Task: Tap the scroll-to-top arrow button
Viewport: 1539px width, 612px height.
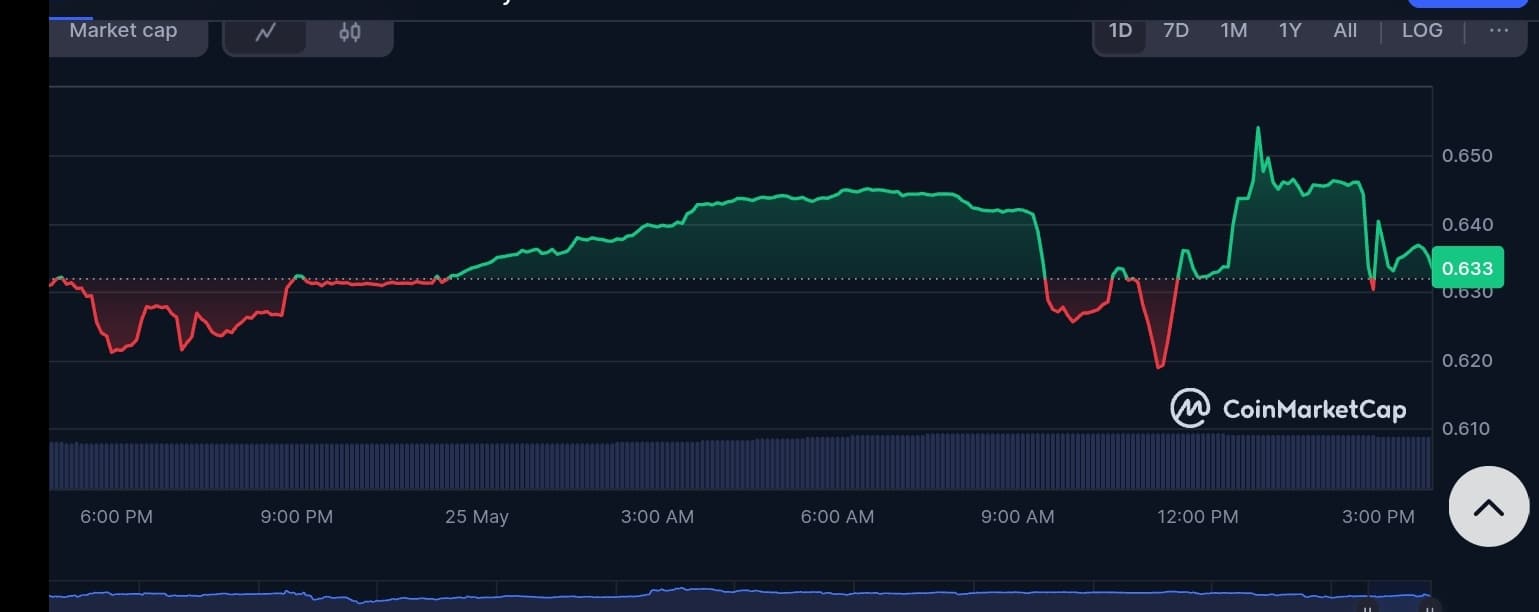Action: tap(1489, 506)
